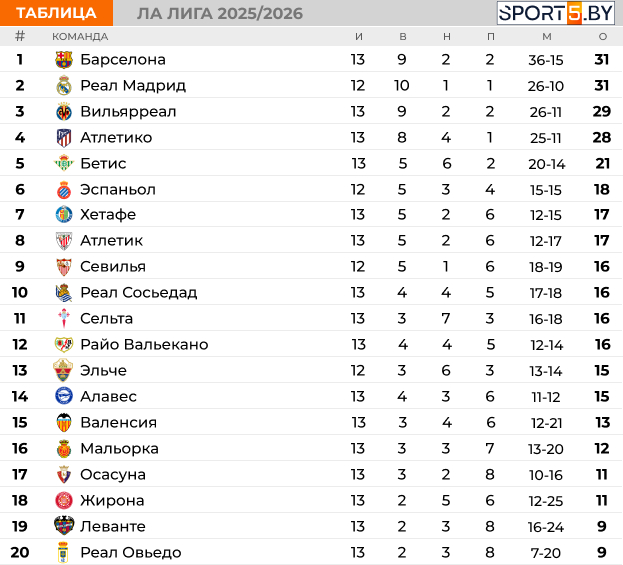
Task: Select the ЛА ЛИГА 2025/2026 header tab
Action: 219,13
